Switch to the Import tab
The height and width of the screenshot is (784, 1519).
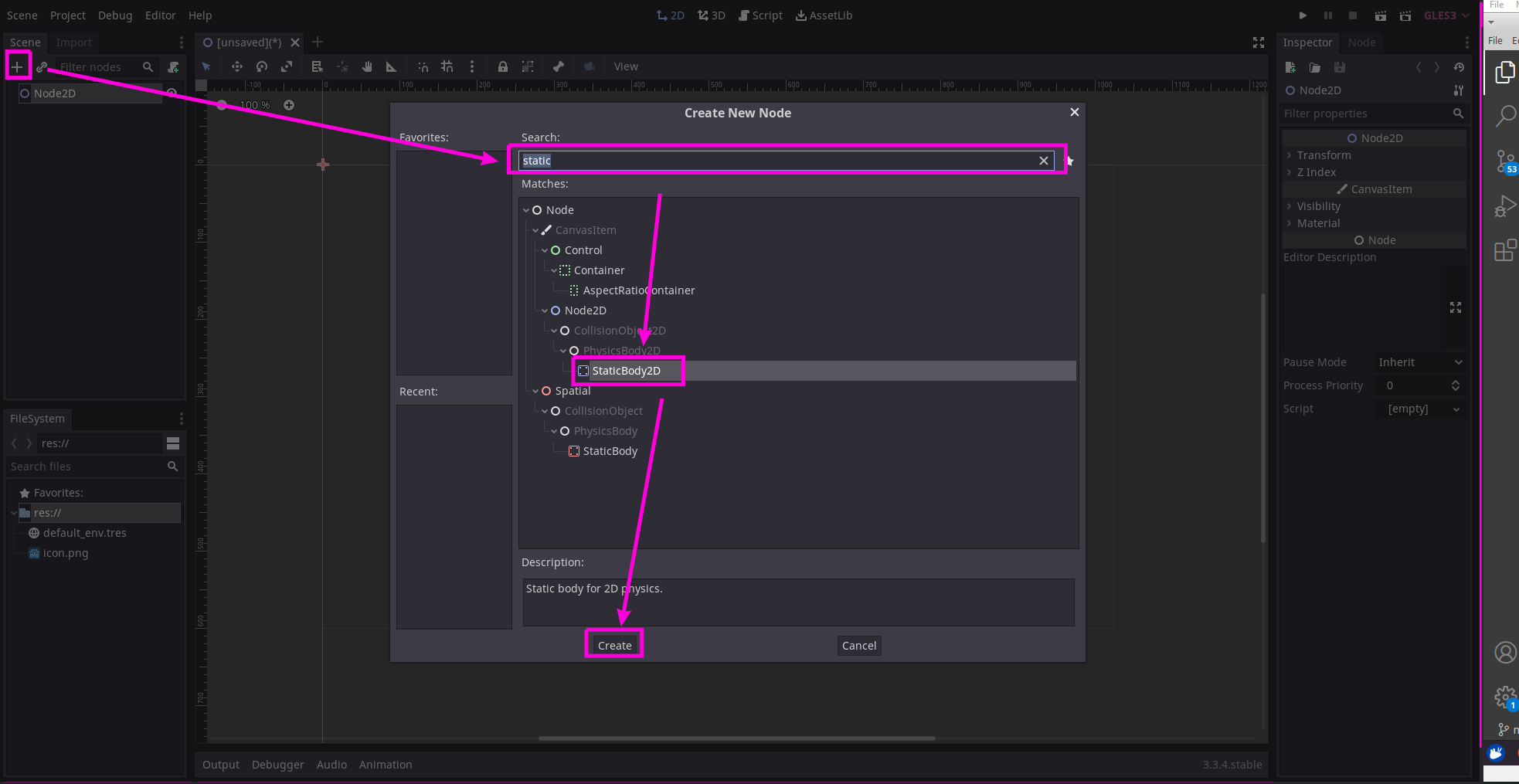[x=73, y=42]
